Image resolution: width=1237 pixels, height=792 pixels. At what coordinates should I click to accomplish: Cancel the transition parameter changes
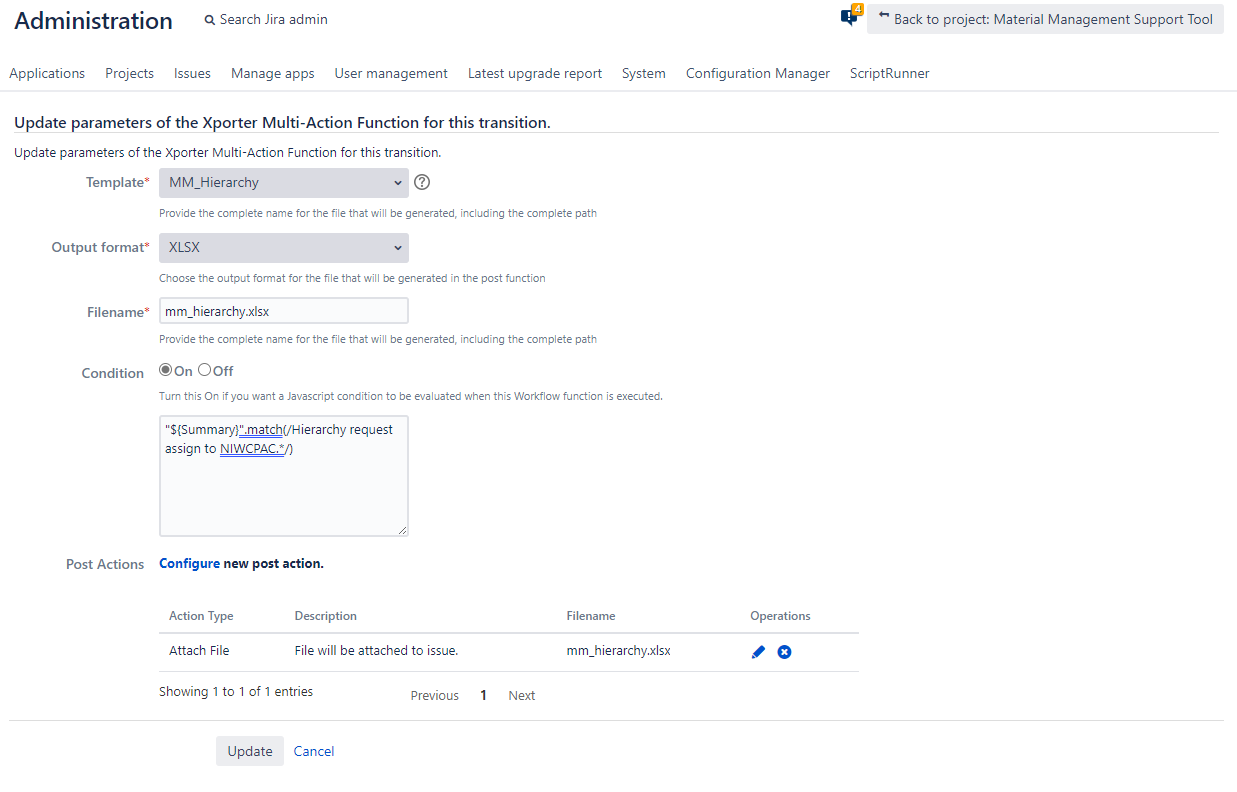pos(313,751)
